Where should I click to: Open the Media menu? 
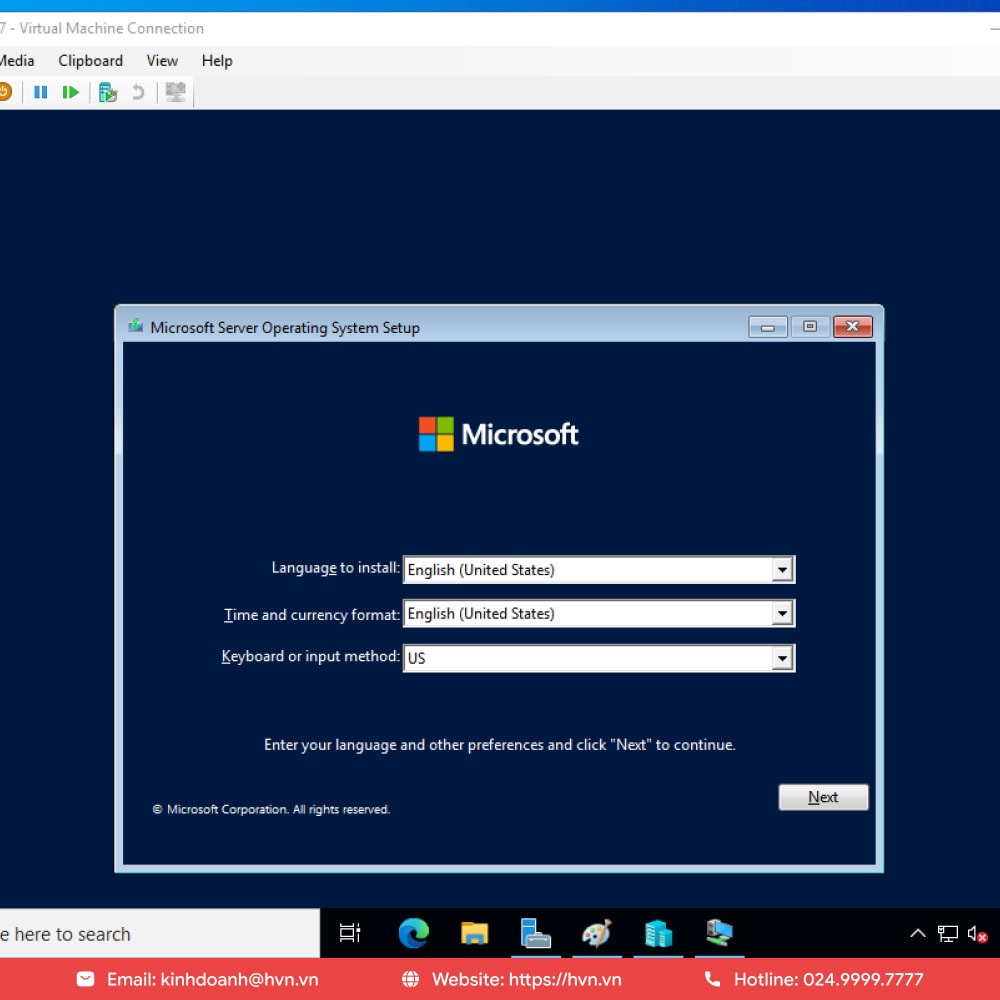tap(17, 61)
